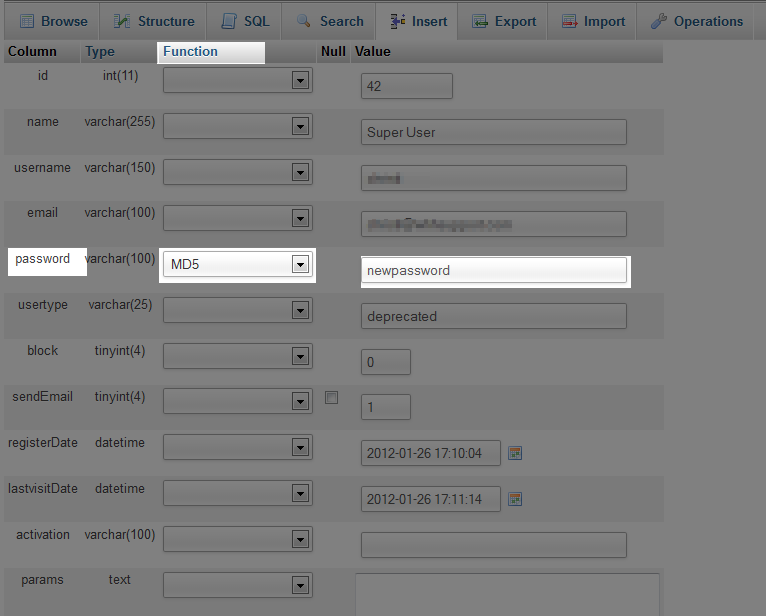Click the Operations wrench icon
Image resolution: width=766 pixels, height=616 pixels.
[659, 21]
